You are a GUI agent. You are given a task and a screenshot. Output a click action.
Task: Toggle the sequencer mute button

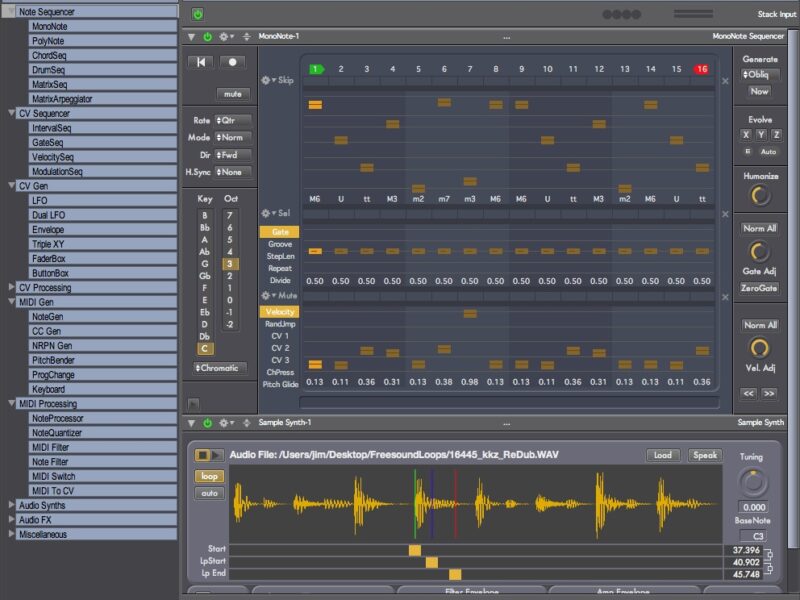[x=232, y=94]
